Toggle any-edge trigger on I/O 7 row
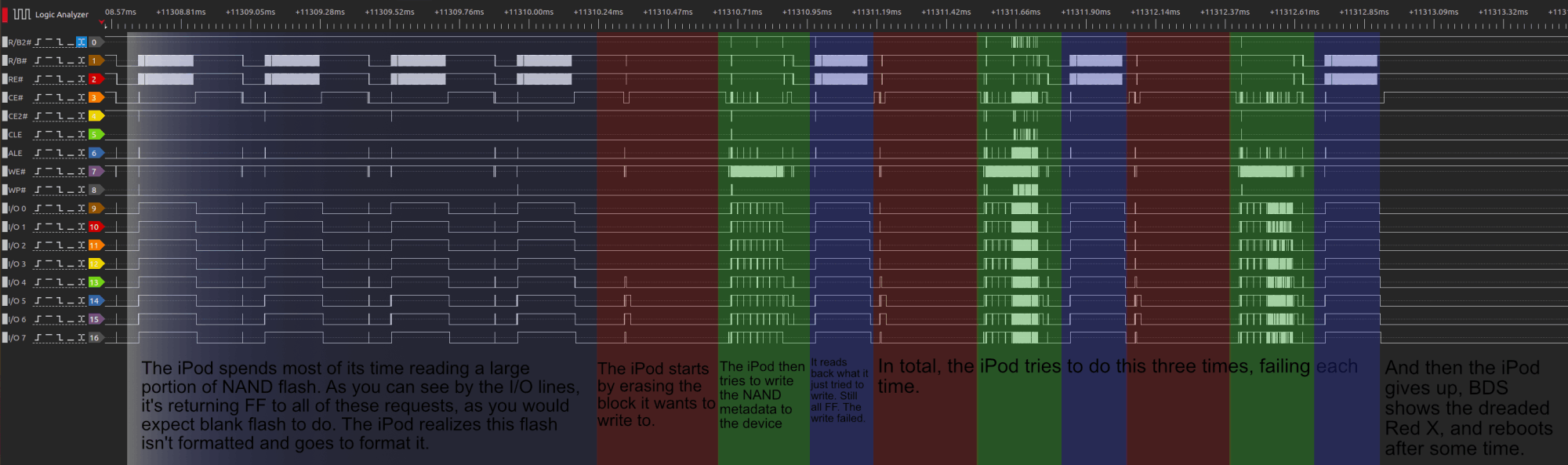Screen dimensions: 1568x465 pyautogui.click(x=82, y=337)
